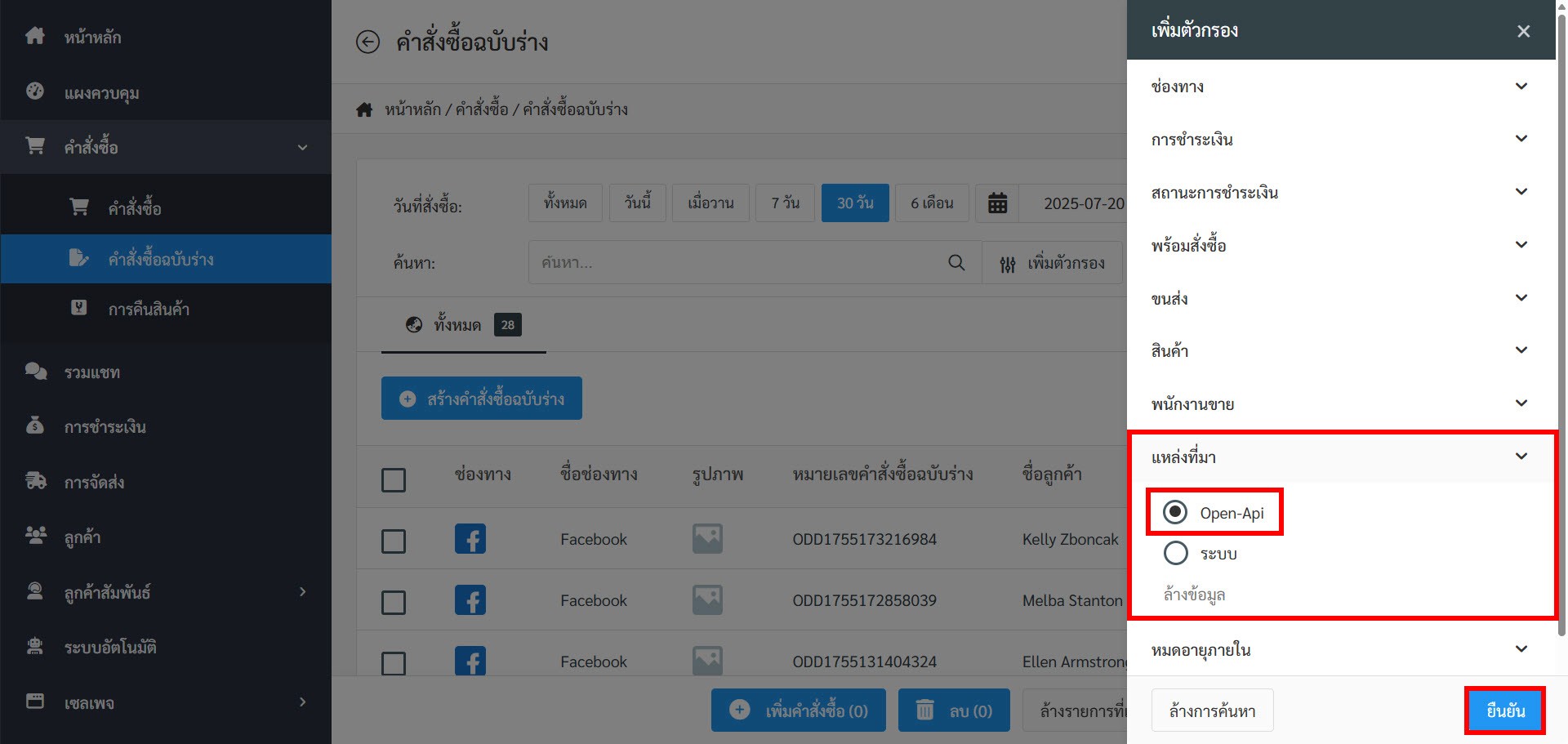The width and height of the screenshot is (1568, 744).
Task: Focus the ค้นหา search input
Action: pyautogui.click(x=735, y=262)
